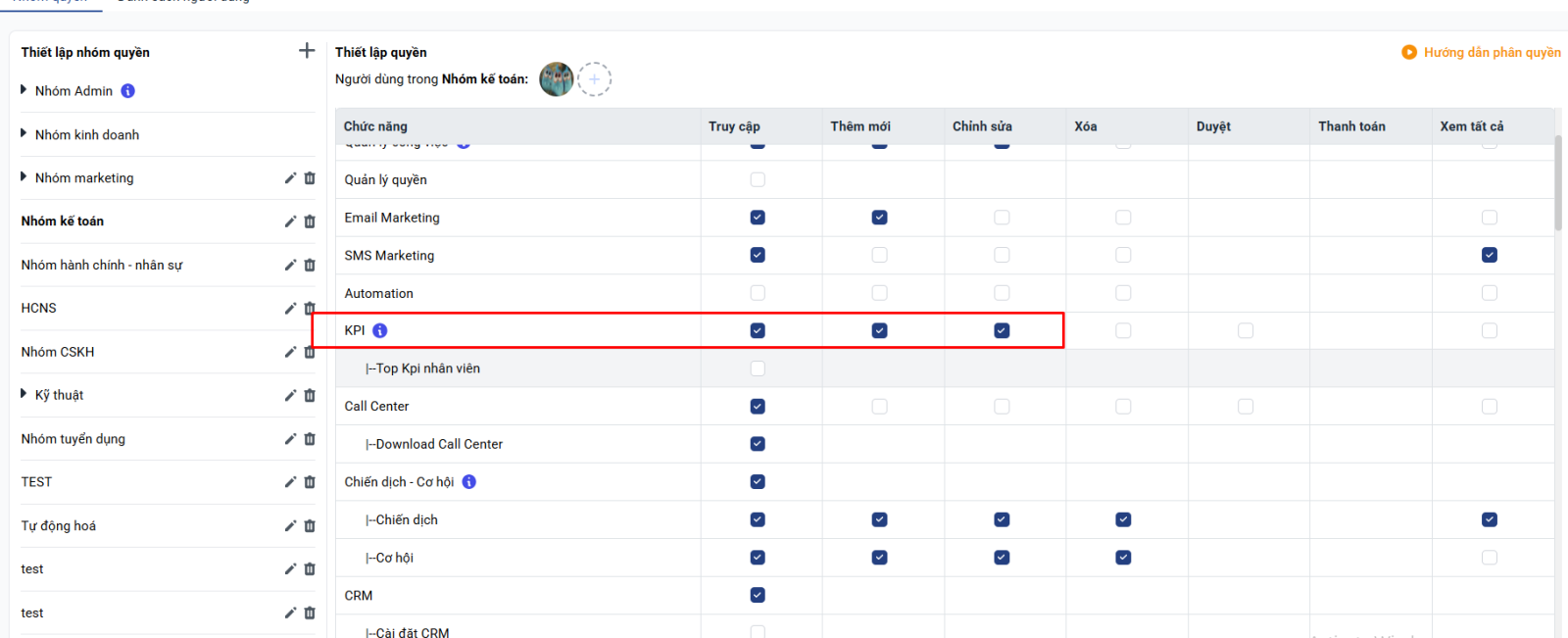Screen dimensions: 1568x638
Task: Enable Xóa permission for KPI row
Action: (x=1123, y=331)
